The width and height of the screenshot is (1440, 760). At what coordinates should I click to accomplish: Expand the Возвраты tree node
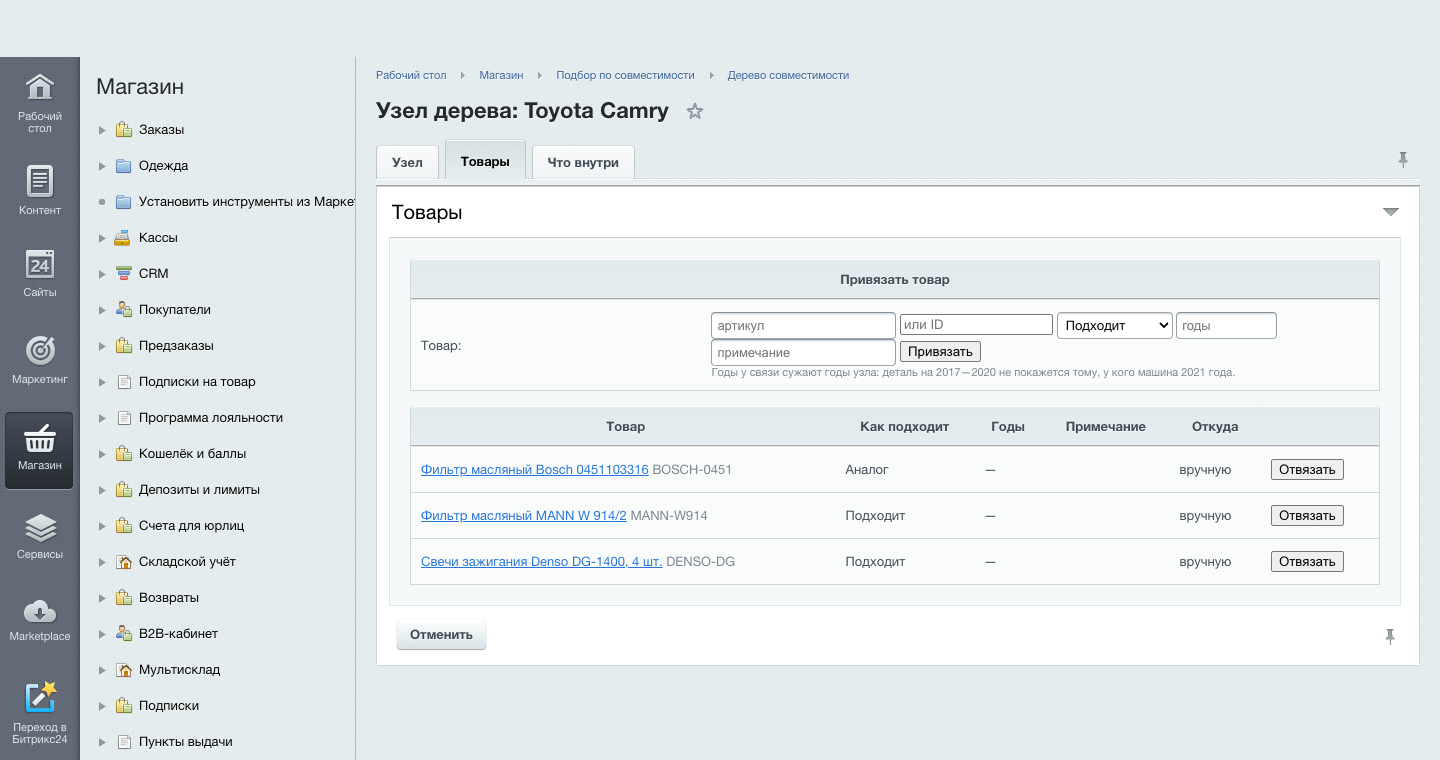tap(102, 598)
